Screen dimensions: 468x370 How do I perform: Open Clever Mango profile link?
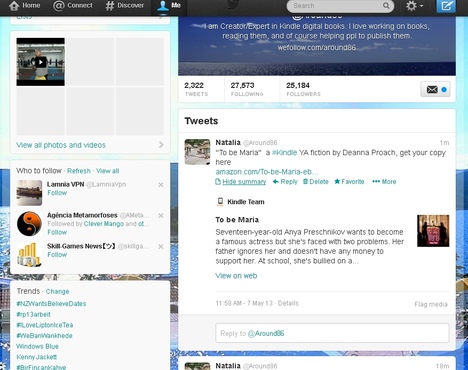(104, 224)
